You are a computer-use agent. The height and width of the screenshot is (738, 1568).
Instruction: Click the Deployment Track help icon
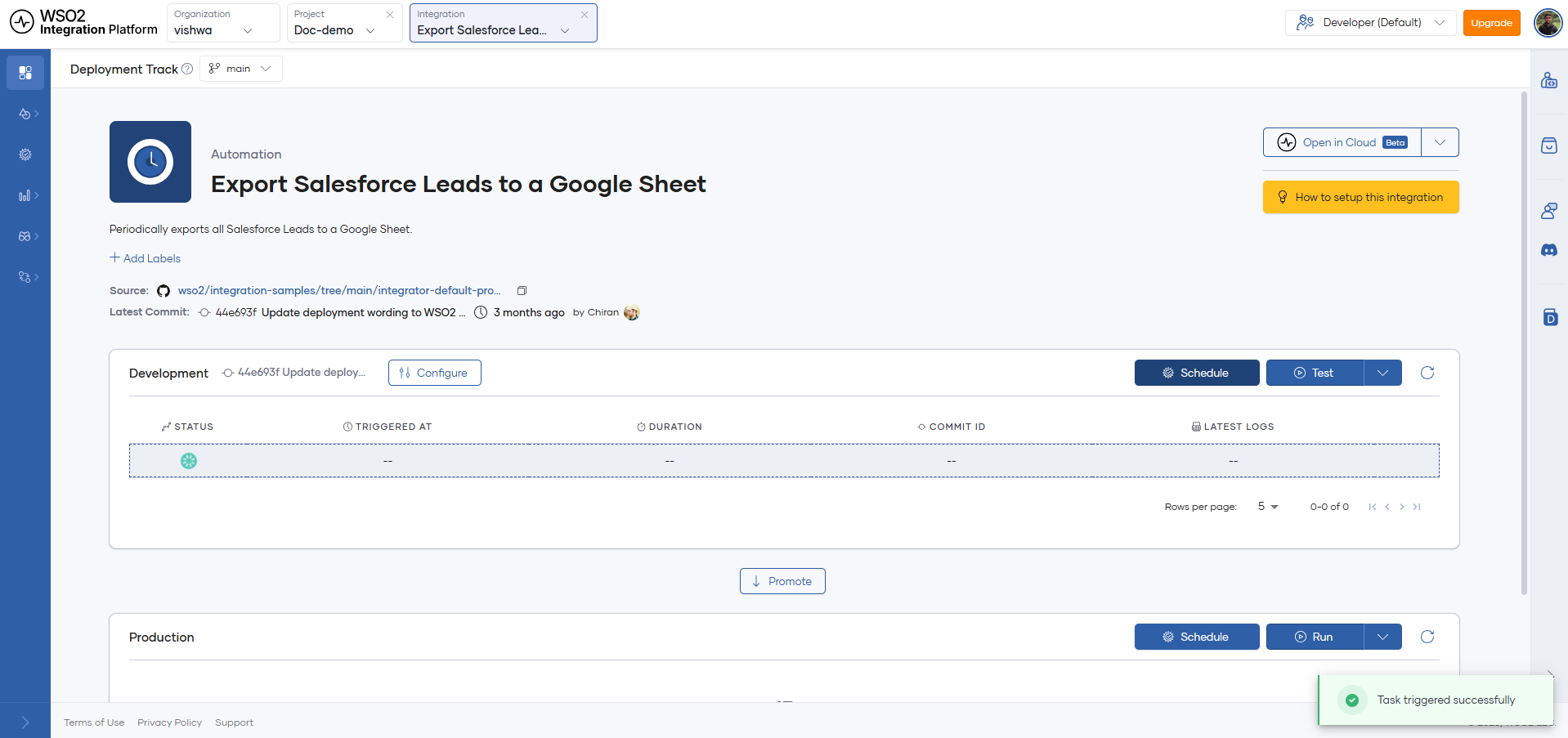click(x=187, y=69)
